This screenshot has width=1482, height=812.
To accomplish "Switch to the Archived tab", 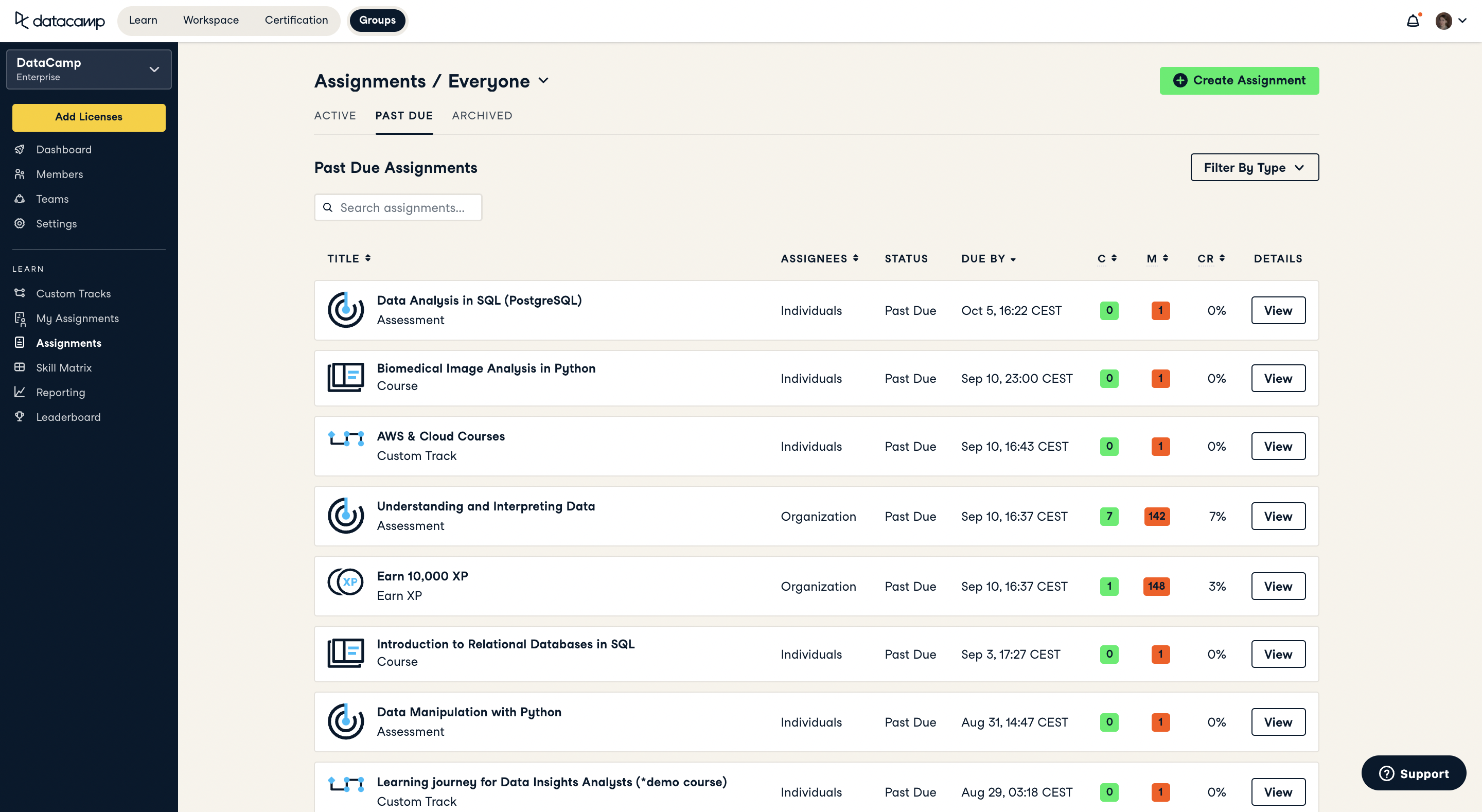I will [x=482, y=116].
